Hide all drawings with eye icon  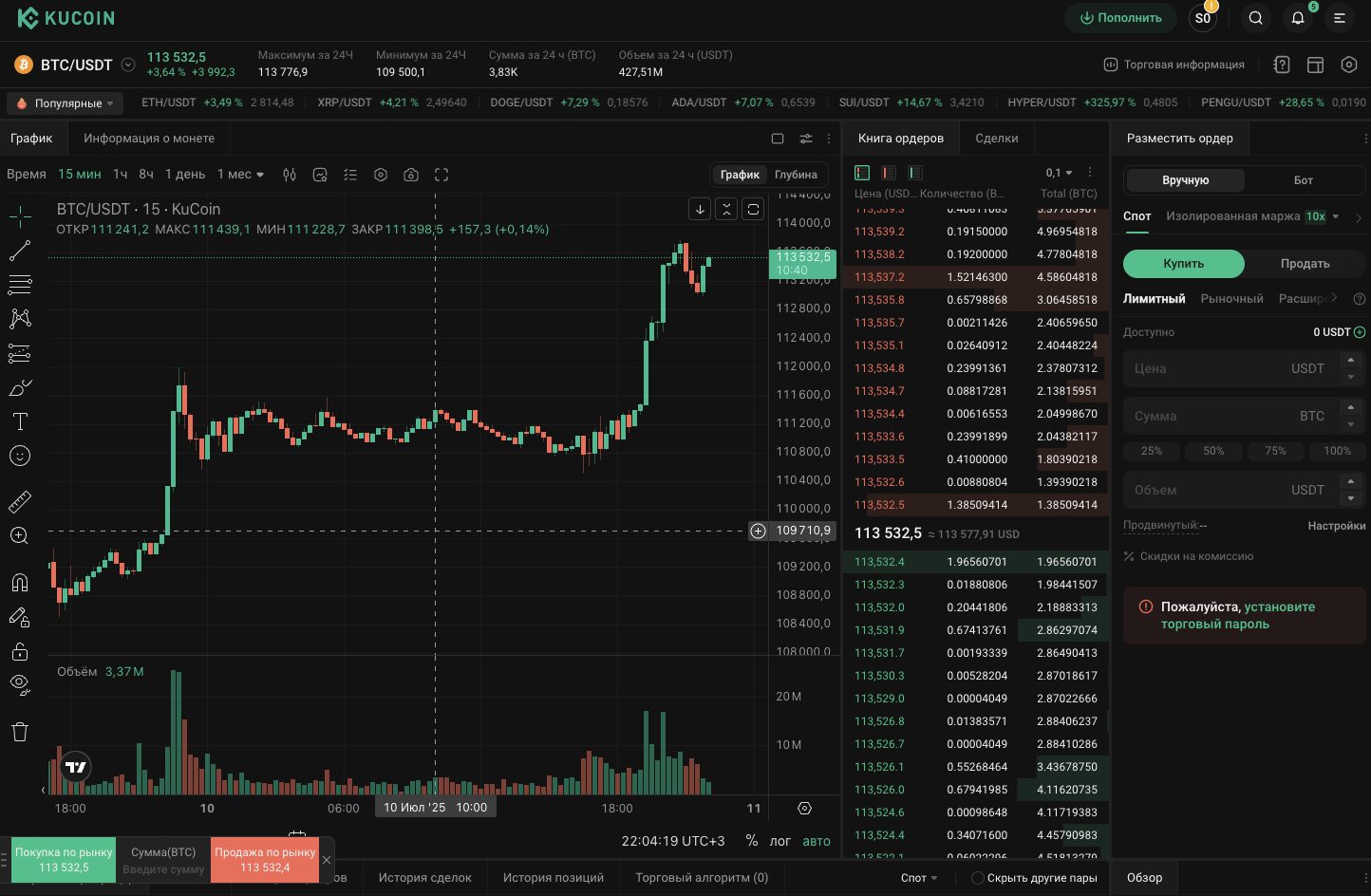pyautogui.click(x=20, y=684)
